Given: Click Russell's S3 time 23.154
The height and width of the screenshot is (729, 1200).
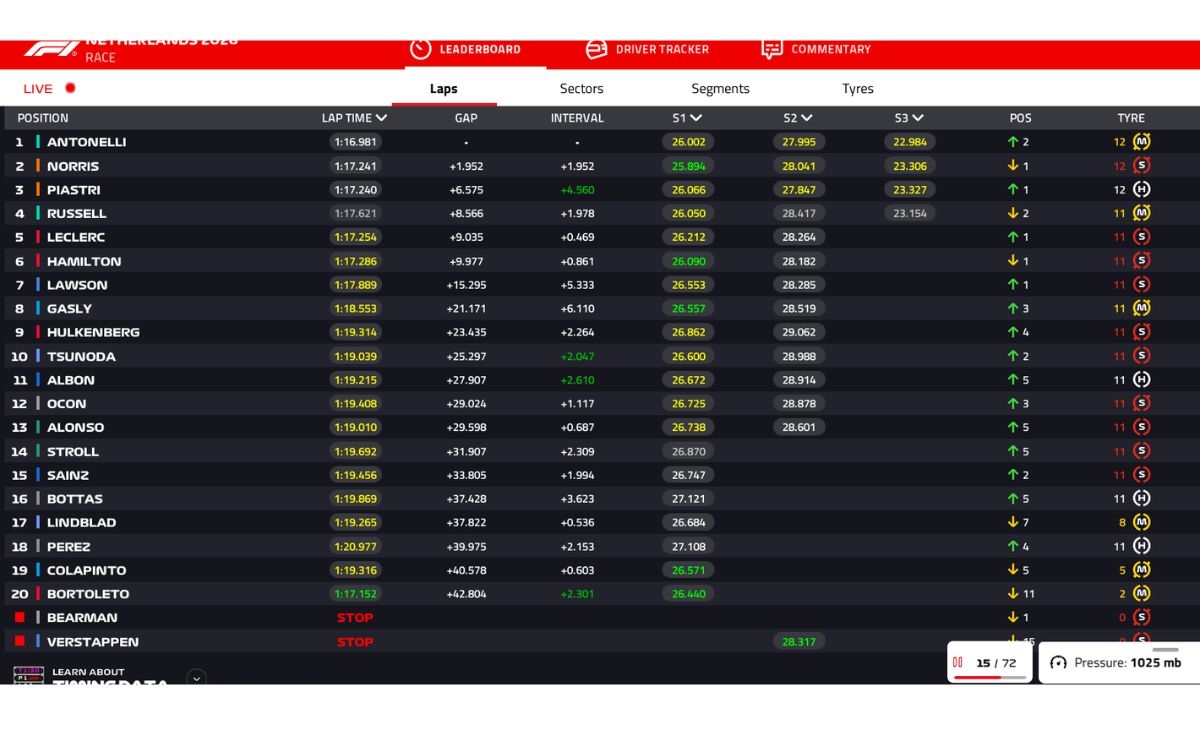Looking at the screenshot, I should (909, 213).
